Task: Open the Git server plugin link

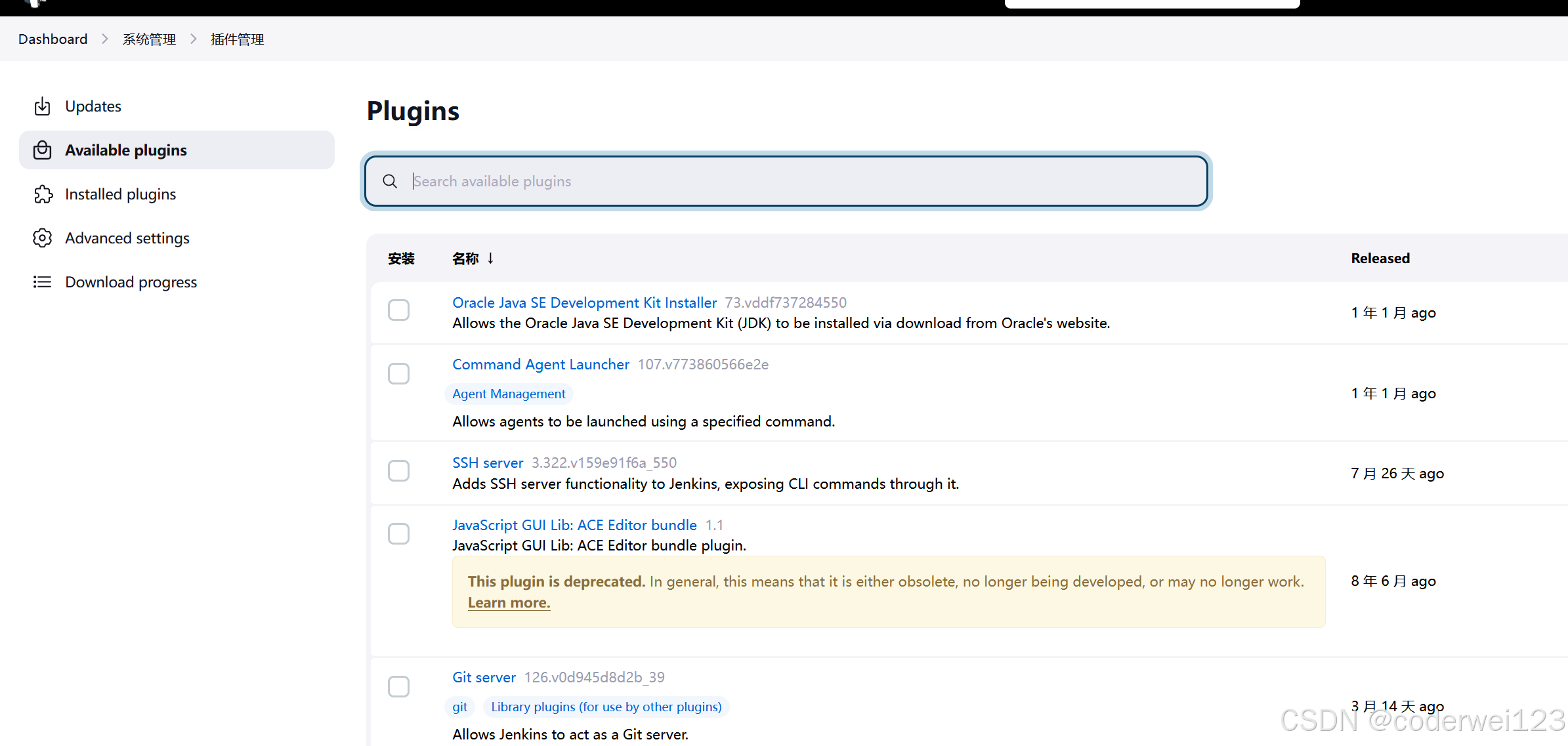Action: tap(484, 677)
